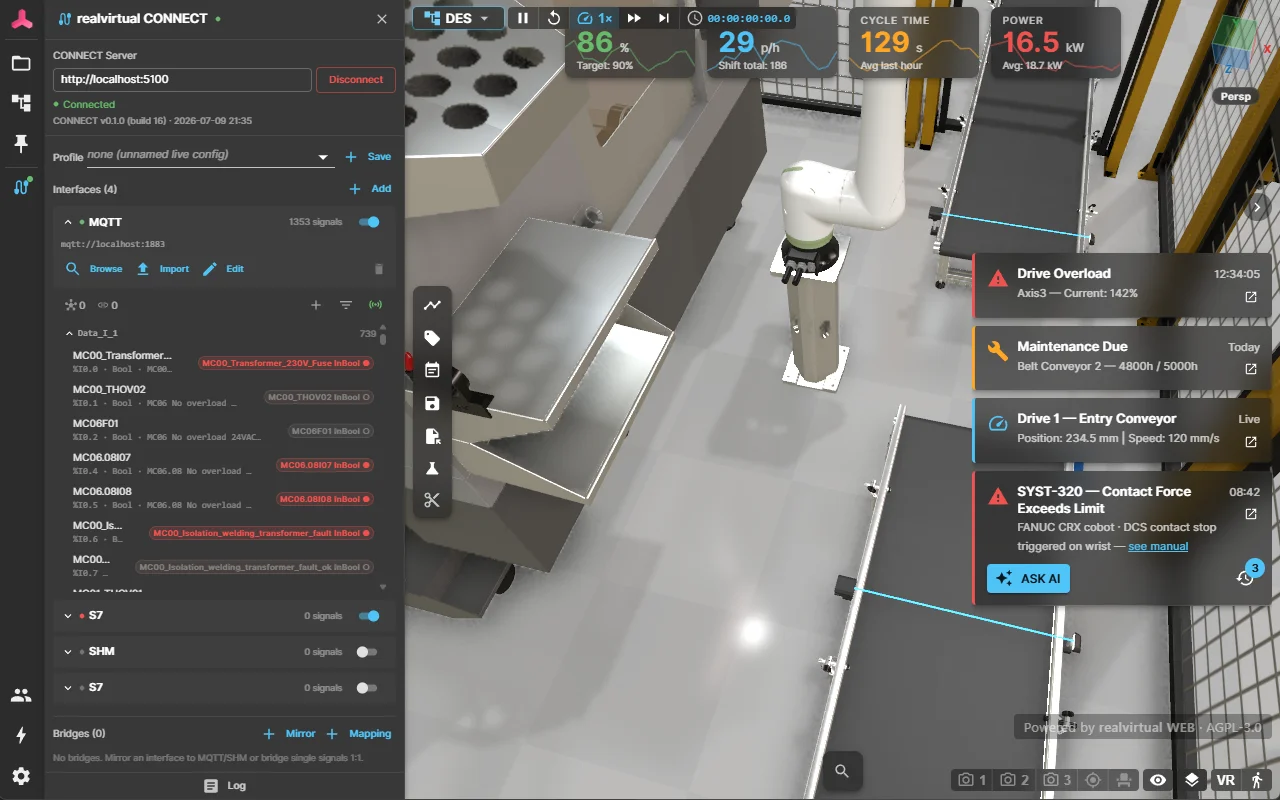This screenshot has height=800, width=1280.
Task: Open the Profile configuration dropdown
Action: coord(209,156)
